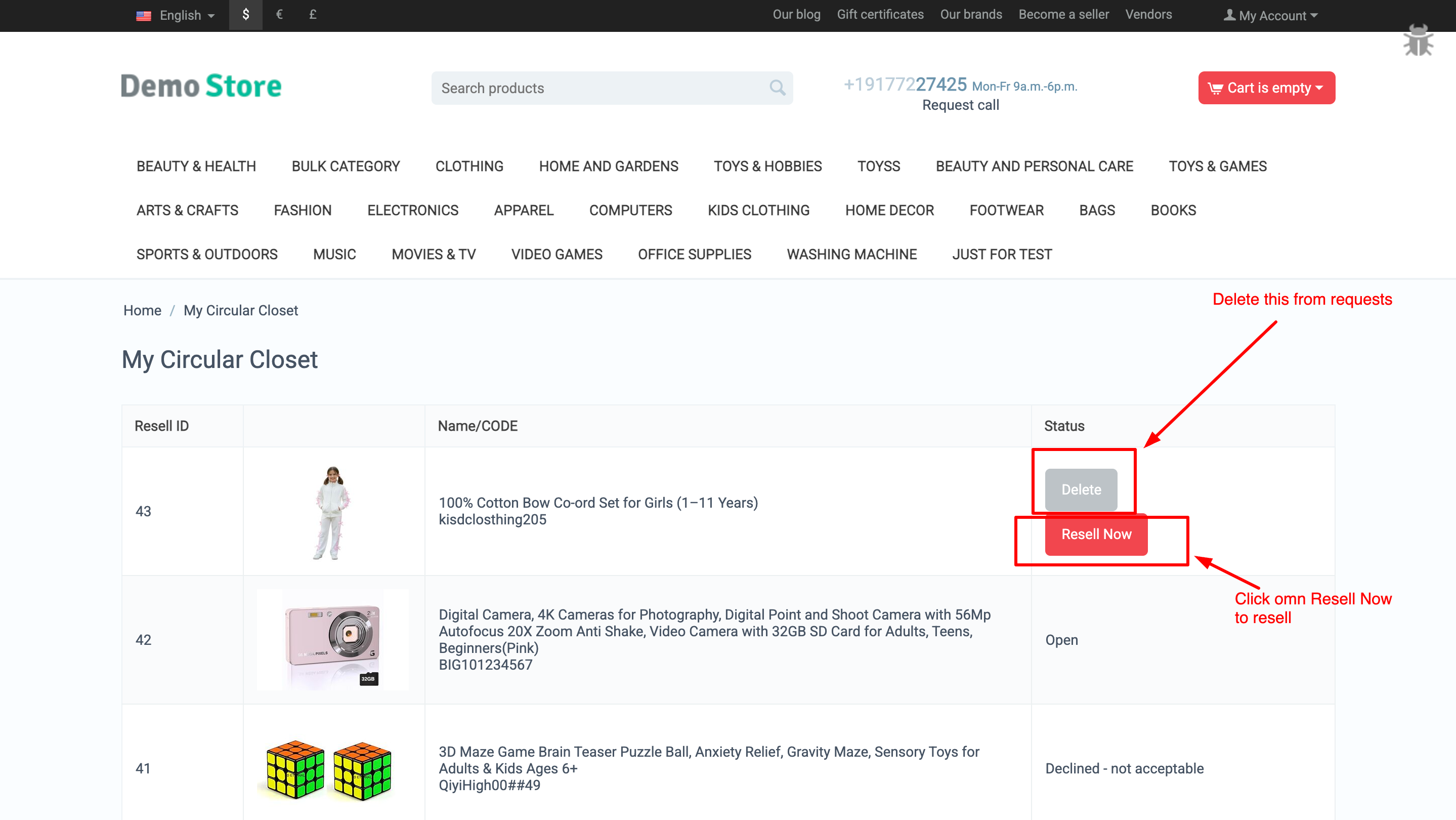Click the Home breadcrumb link
Viewport: 1456px width, 820px height.
(142, 310)
